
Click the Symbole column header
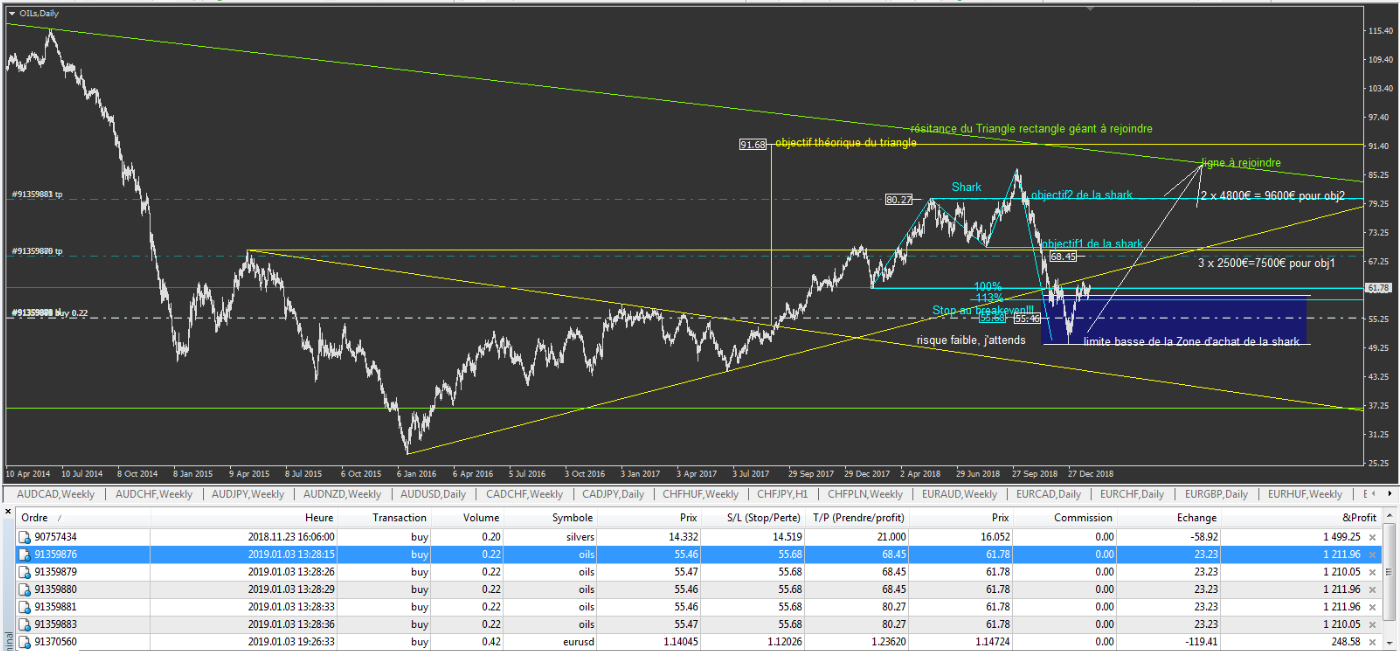click(572, 517)
